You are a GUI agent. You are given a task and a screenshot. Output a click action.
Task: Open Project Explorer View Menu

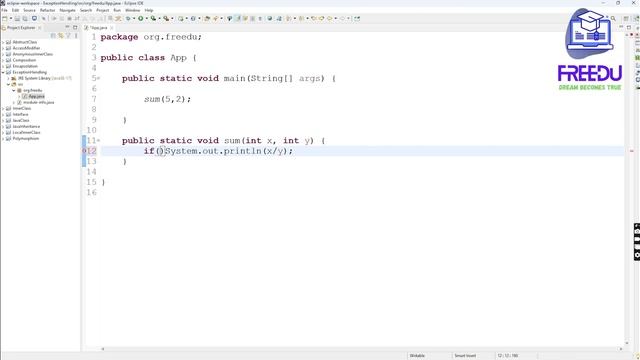[x=76, y=36]
